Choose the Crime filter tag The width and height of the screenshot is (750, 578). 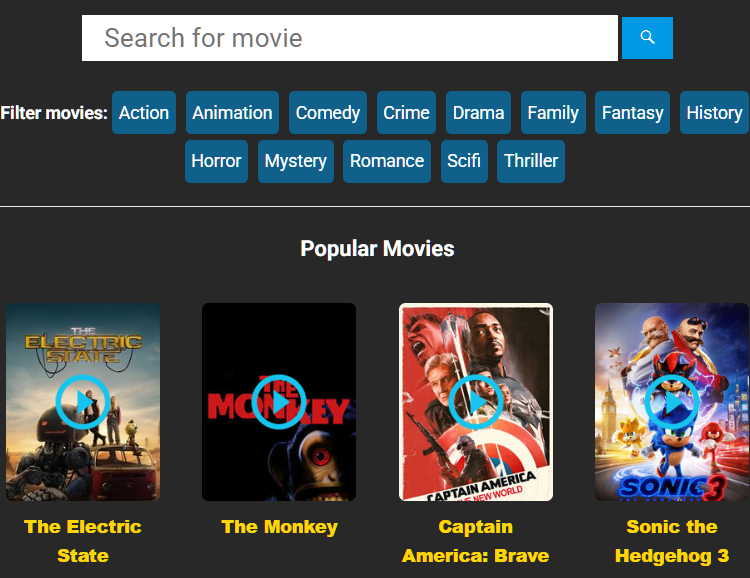tap(406, 113)
